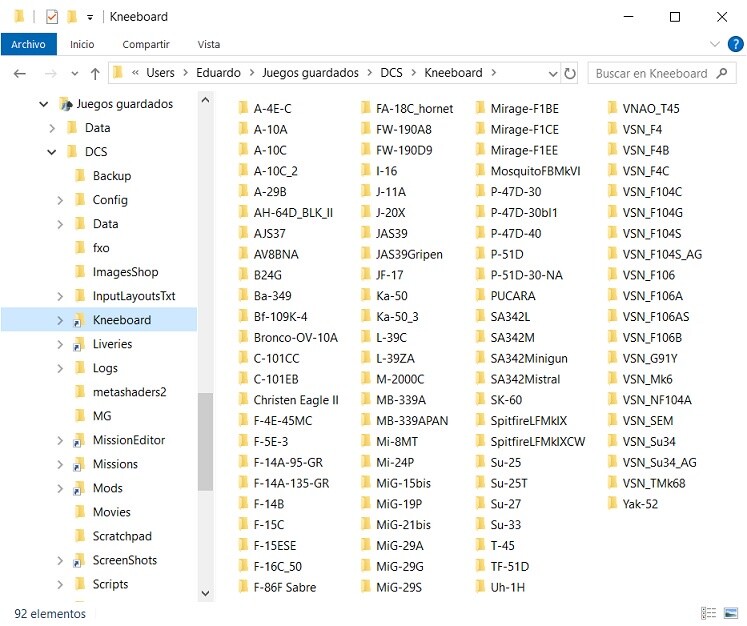Select the Bronco-OV-10A folder icon

pos(243,337)
